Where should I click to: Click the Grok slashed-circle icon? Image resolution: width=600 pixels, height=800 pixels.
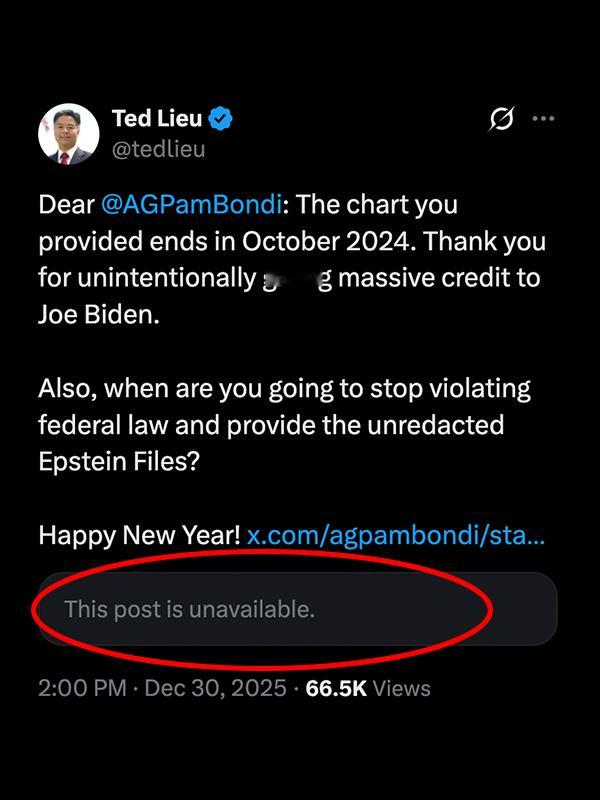click(502, 119)
